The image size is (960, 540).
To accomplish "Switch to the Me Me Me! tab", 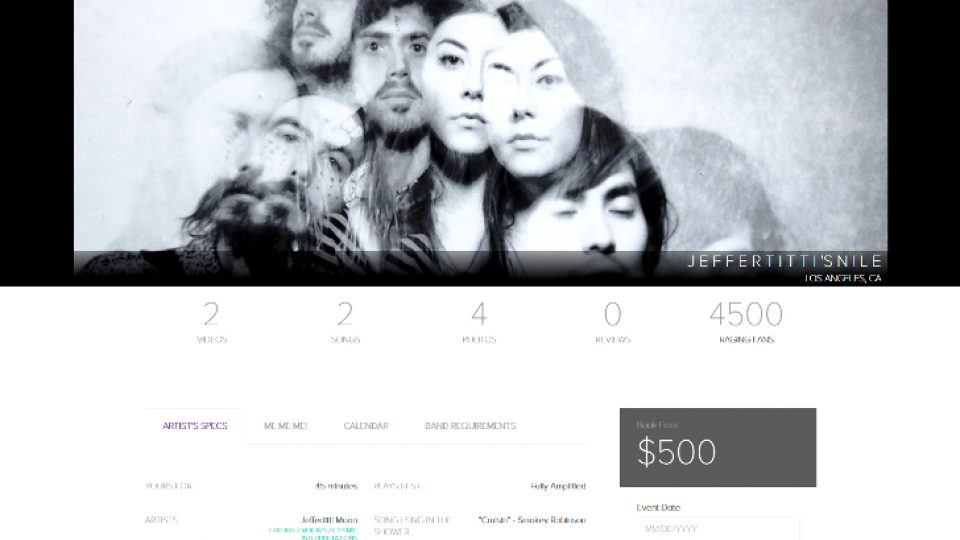I will tap(285, 426).
